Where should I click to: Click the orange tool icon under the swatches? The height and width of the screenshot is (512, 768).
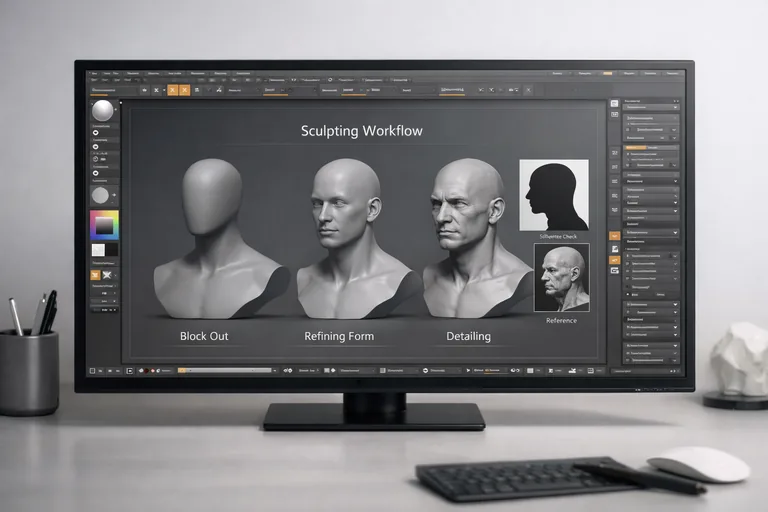pos(96,275)
